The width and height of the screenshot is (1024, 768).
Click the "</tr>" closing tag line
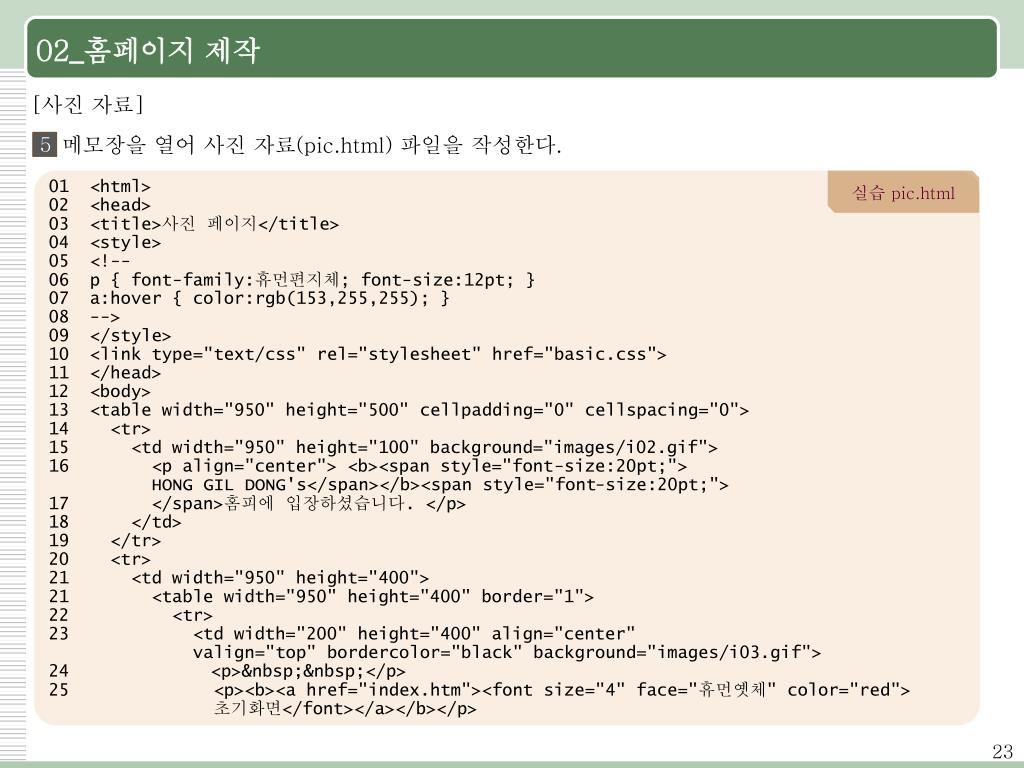(136, 541)
